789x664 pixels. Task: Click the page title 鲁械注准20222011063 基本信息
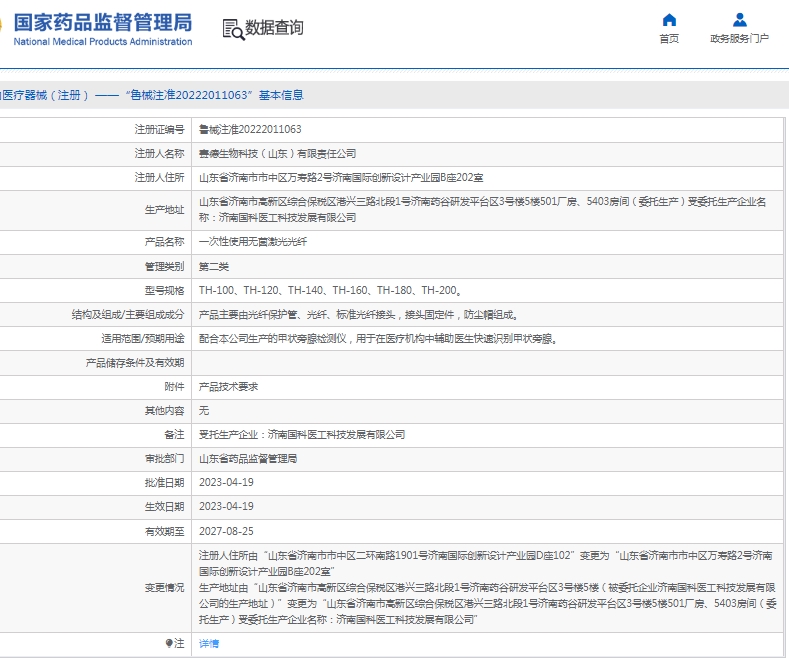[x=214, y=95]
